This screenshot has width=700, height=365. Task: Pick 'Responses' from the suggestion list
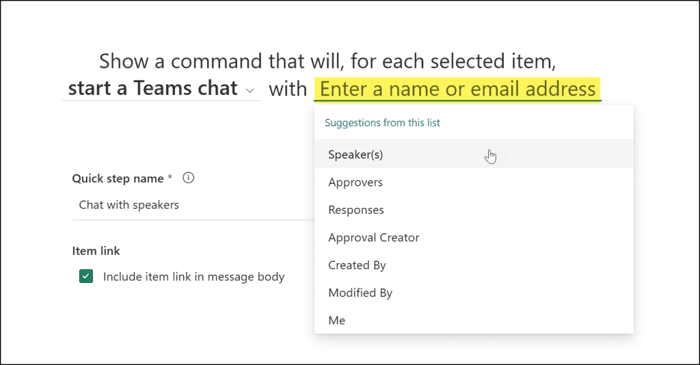[474, 210]
